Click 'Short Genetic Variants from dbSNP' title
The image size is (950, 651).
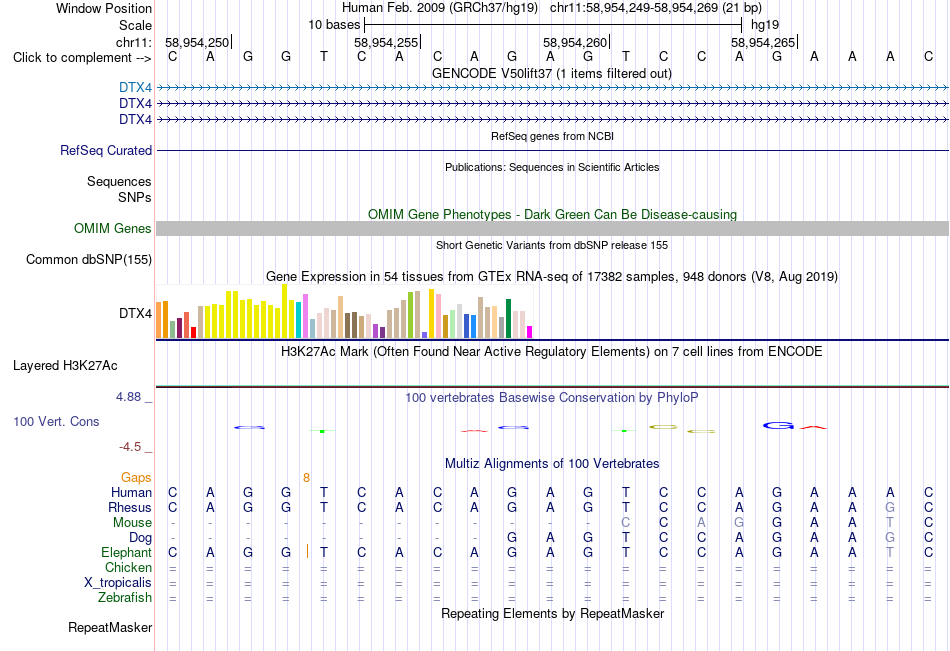(x=552, y=245)
